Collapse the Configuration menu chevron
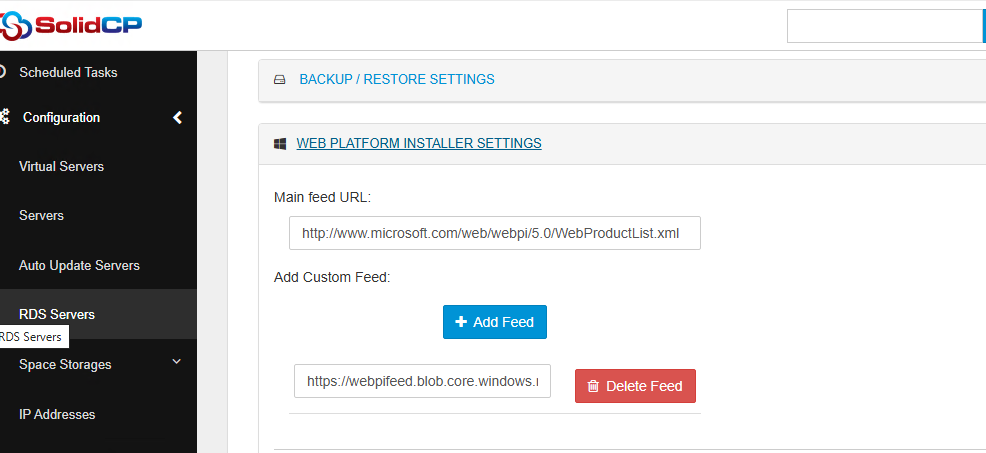Viewport: 986px width, 453px height. pos(177,117)
